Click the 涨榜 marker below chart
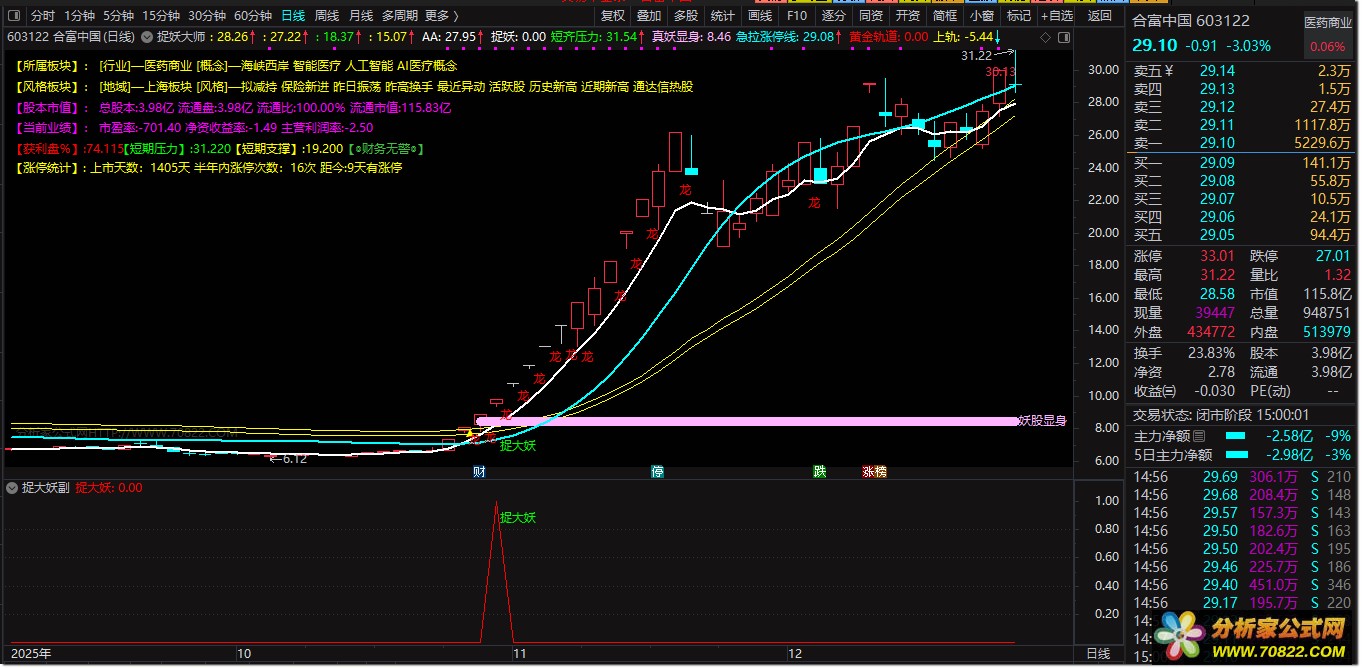The height and width of the screenshot is (668, 1362). [x=874, y=471]
